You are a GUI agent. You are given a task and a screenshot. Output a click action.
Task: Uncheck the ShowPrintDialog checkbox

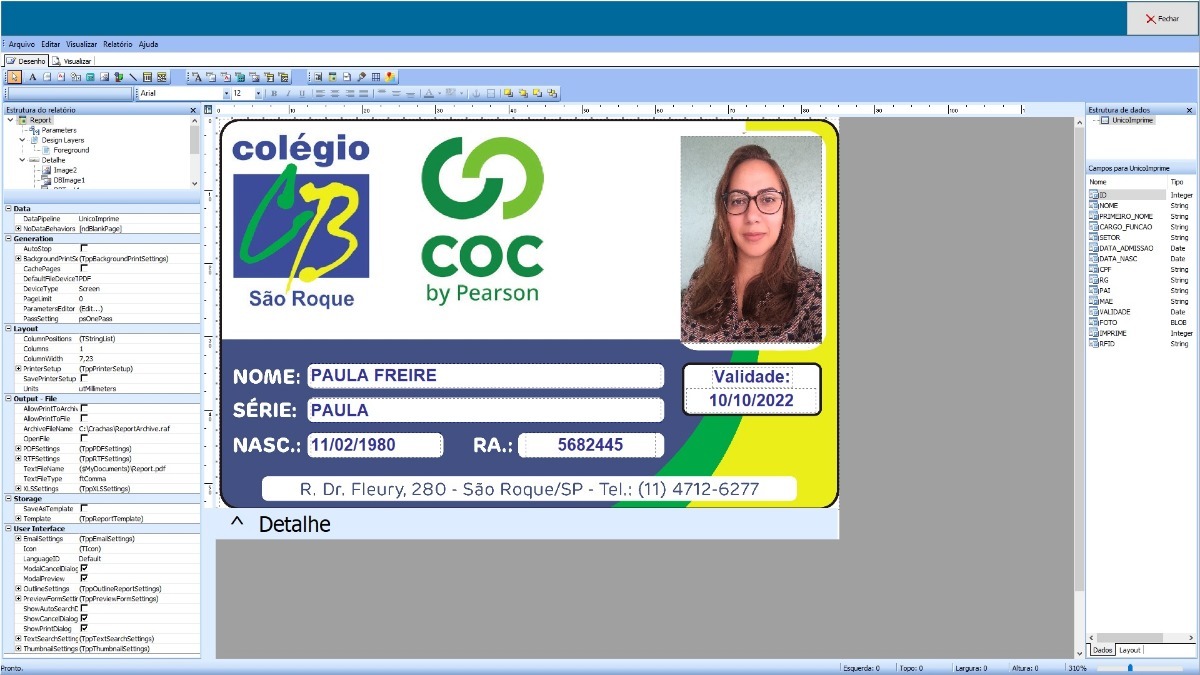(x=84, y=628)
